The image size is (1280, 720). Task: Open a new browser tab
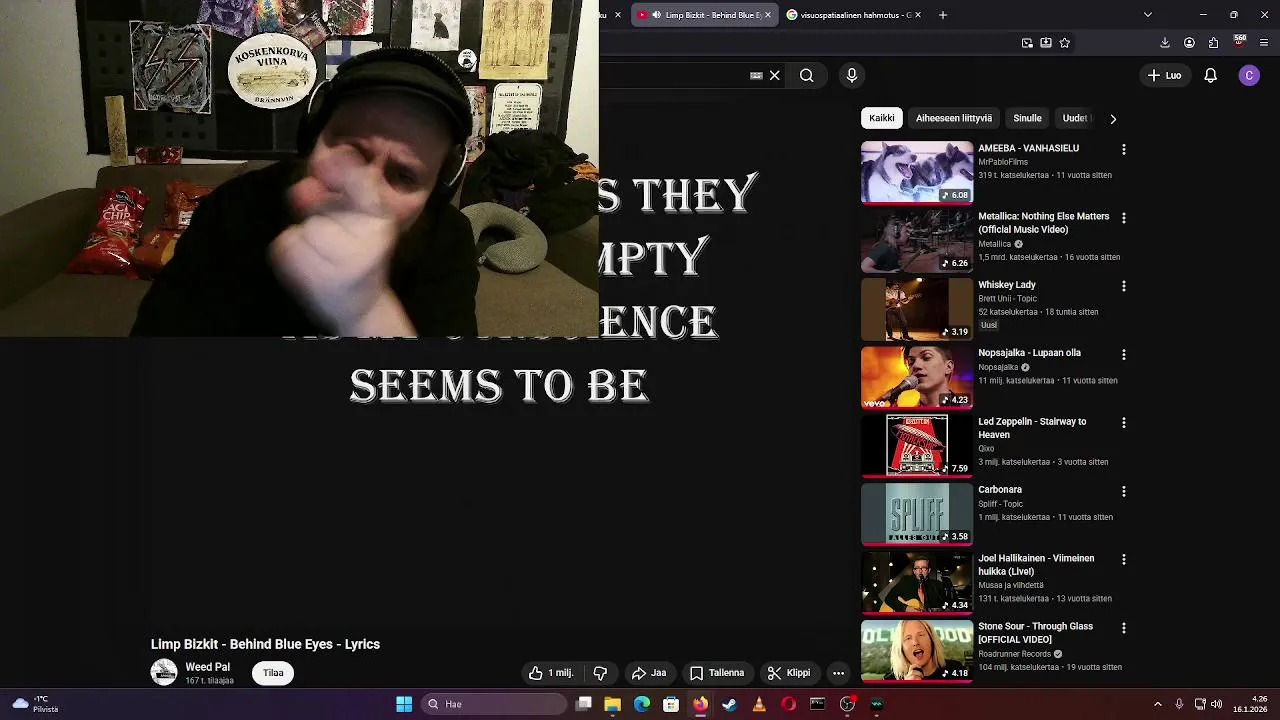(x=942, y=15)
